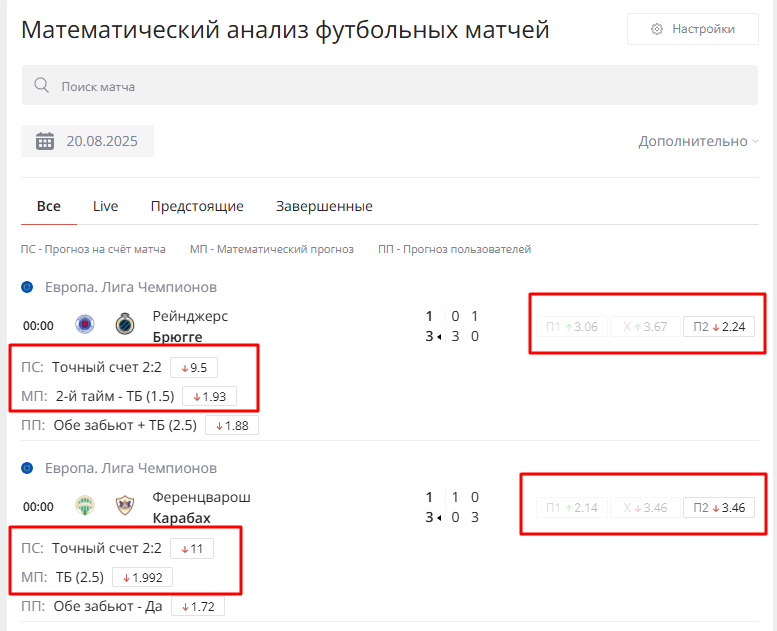Image resolution: width=777 pixels, height=631 pixels.
Task: Open the Предстоящие tab
Action: click(x=197, y=206)
